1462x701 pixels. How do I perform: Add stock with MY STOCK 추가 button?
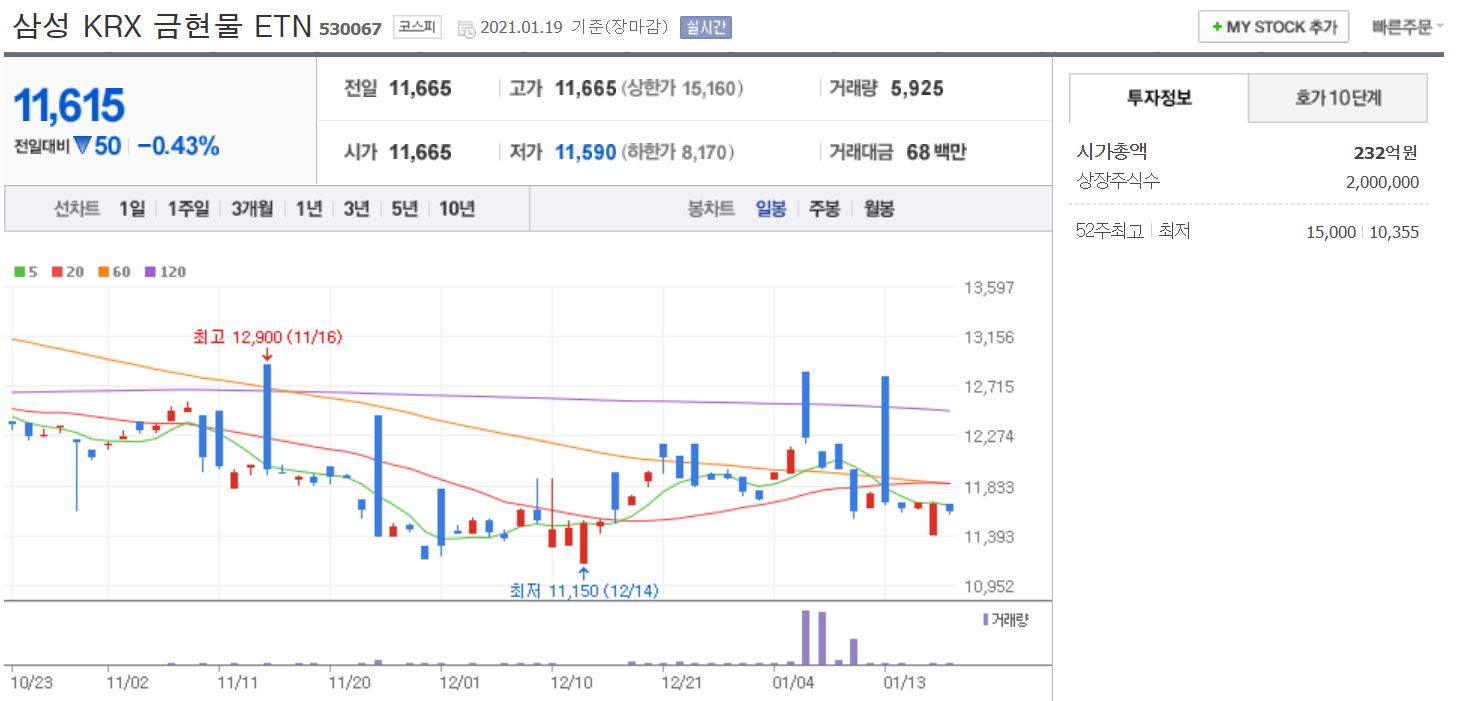pos(1273,27)
